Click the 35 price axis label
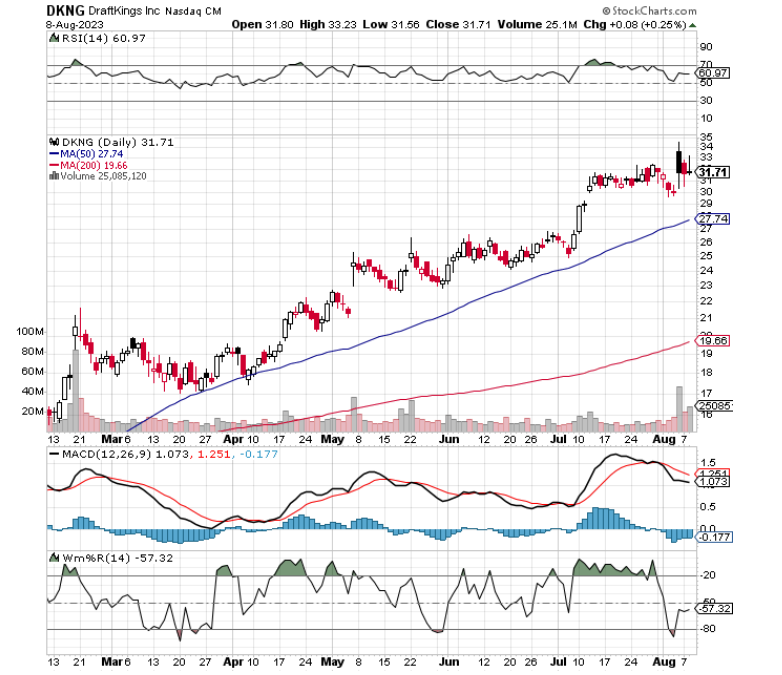The width and height of the screenshot is (782, 675). (x=706, y=137)
